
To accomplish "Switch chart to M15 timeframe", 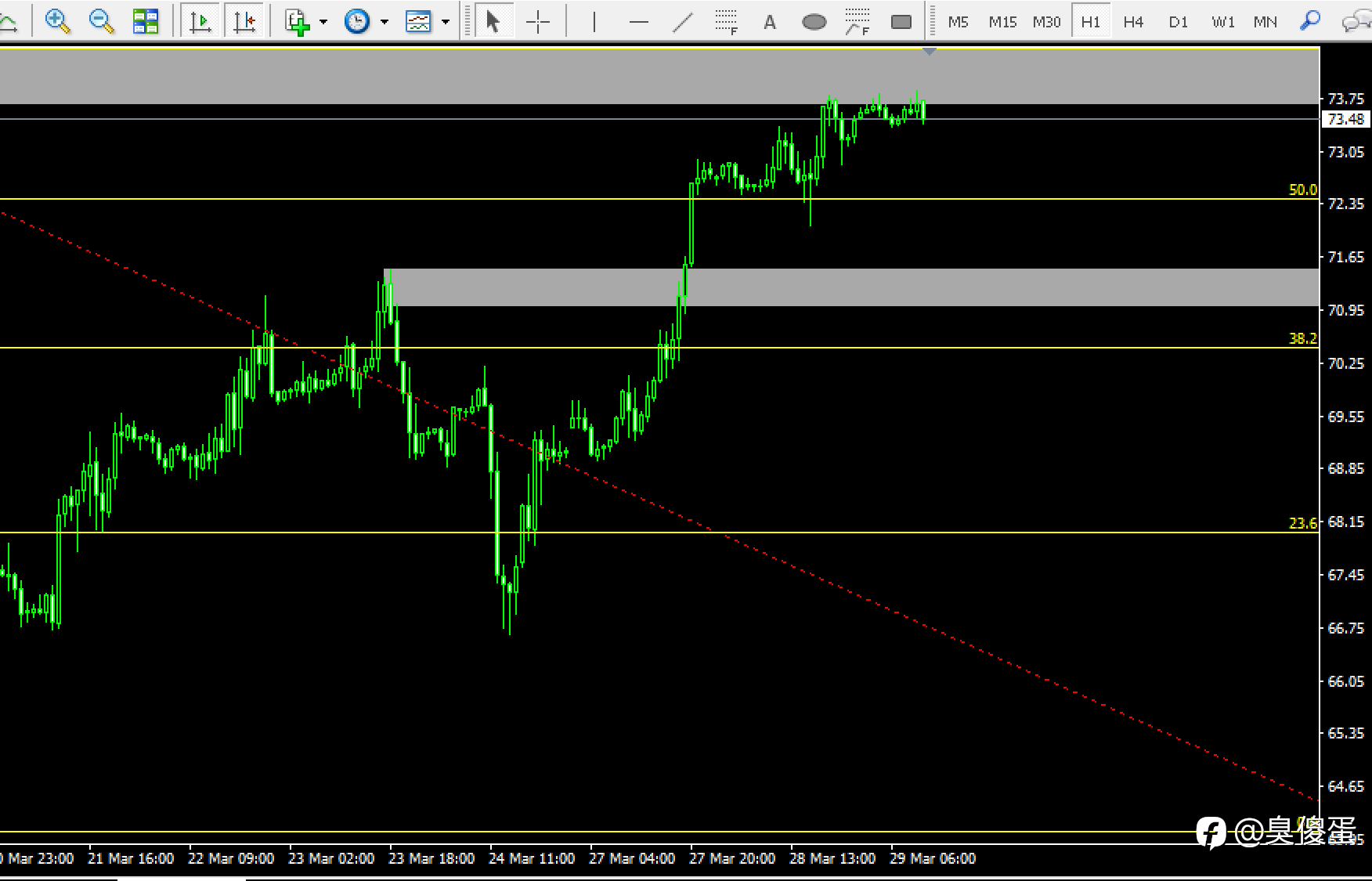I will click(x=1002, y=22).
